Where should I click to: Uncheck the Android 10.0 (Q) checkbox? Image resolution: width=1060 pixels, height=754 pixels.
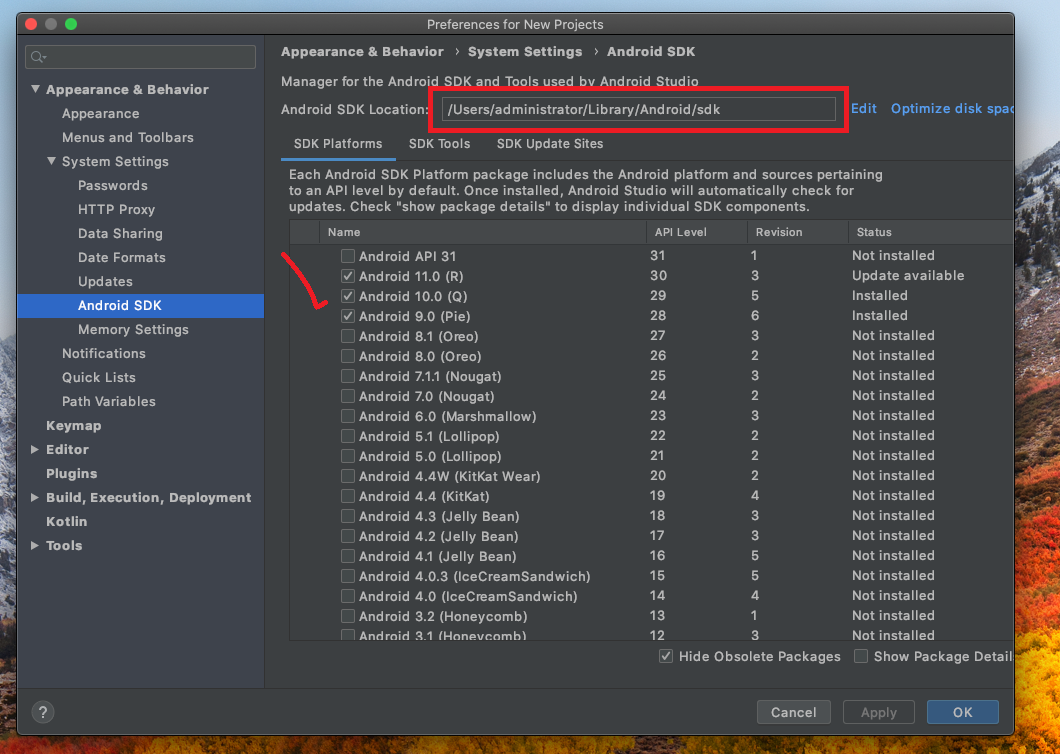click(347, 296)
